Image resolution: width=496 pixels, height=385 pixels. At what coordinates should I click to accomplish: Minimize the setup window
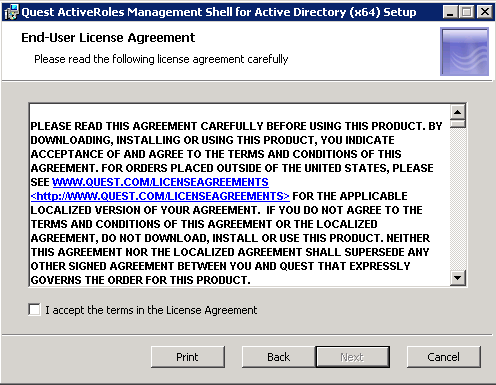tap(450, 12)
